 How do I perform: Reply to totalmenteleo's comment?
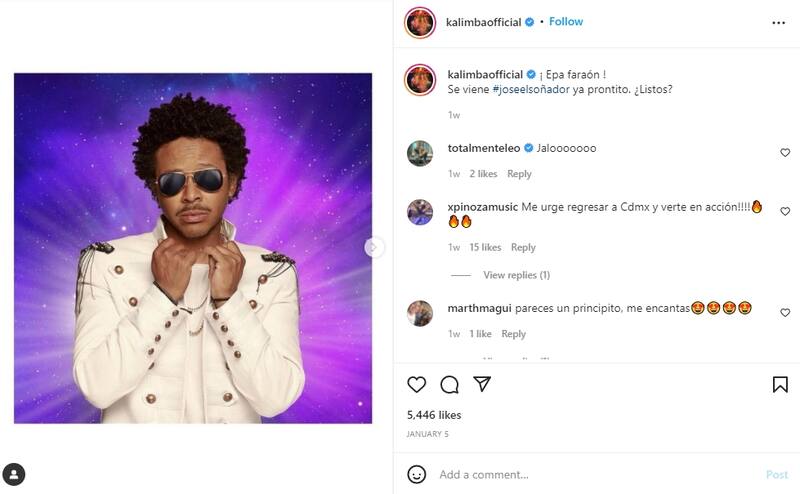pyautogui.click(x=519, y=174)
